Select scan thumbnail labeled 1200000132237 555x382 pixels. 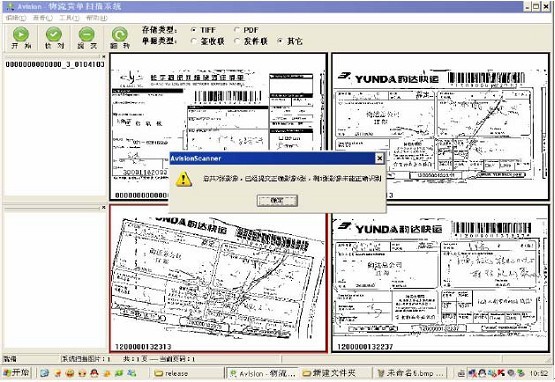(x=440, y=279)
